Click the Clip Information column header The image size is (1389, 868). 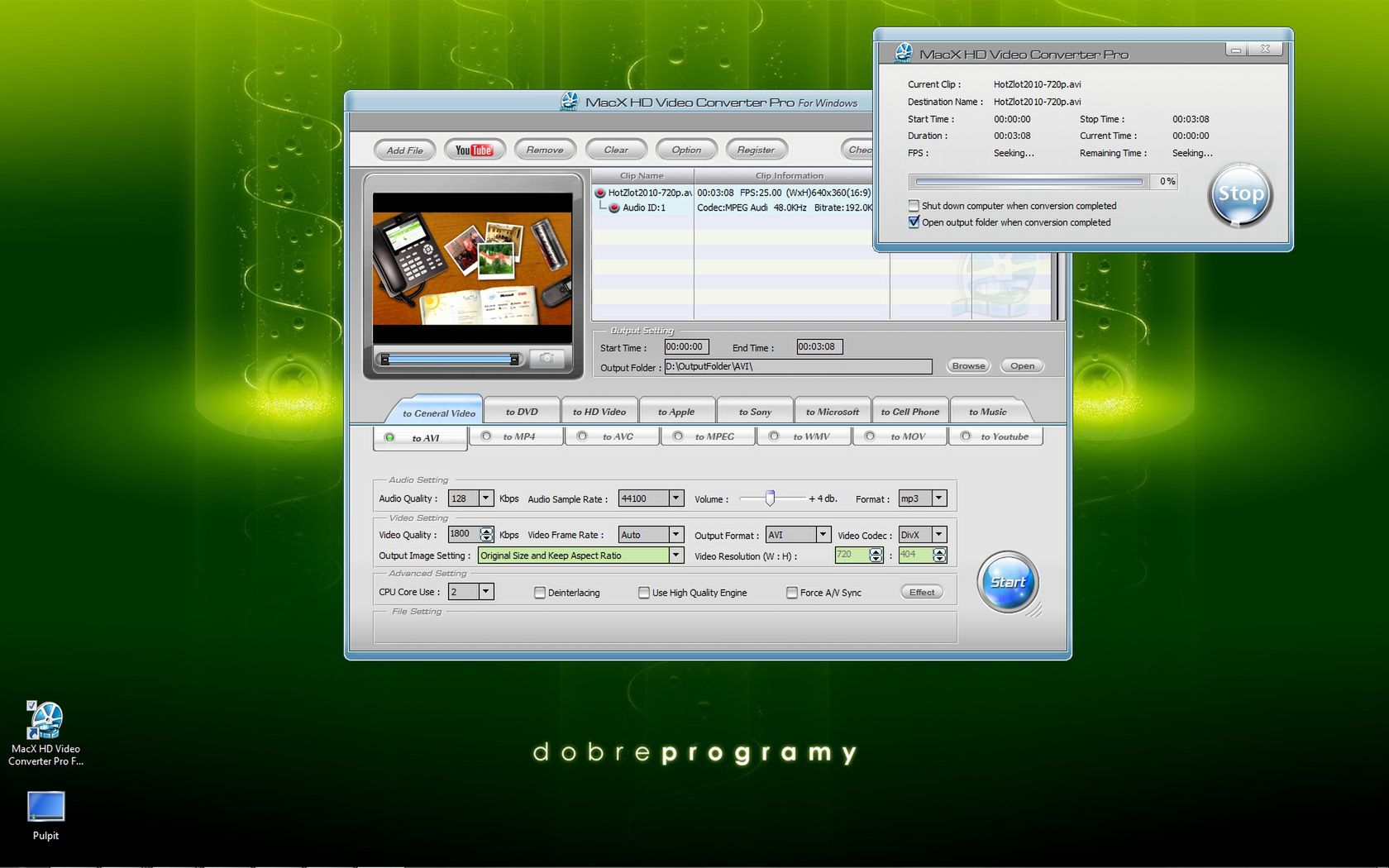coord(789,175)
